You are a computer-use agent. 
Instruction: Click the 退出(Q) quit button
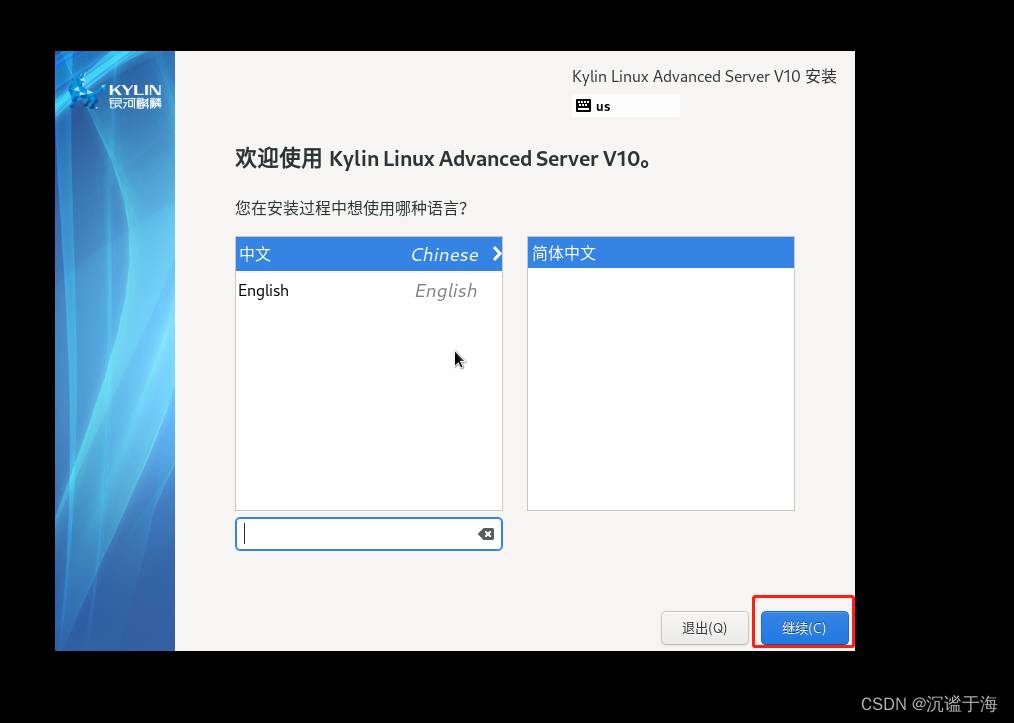(704, 628)
